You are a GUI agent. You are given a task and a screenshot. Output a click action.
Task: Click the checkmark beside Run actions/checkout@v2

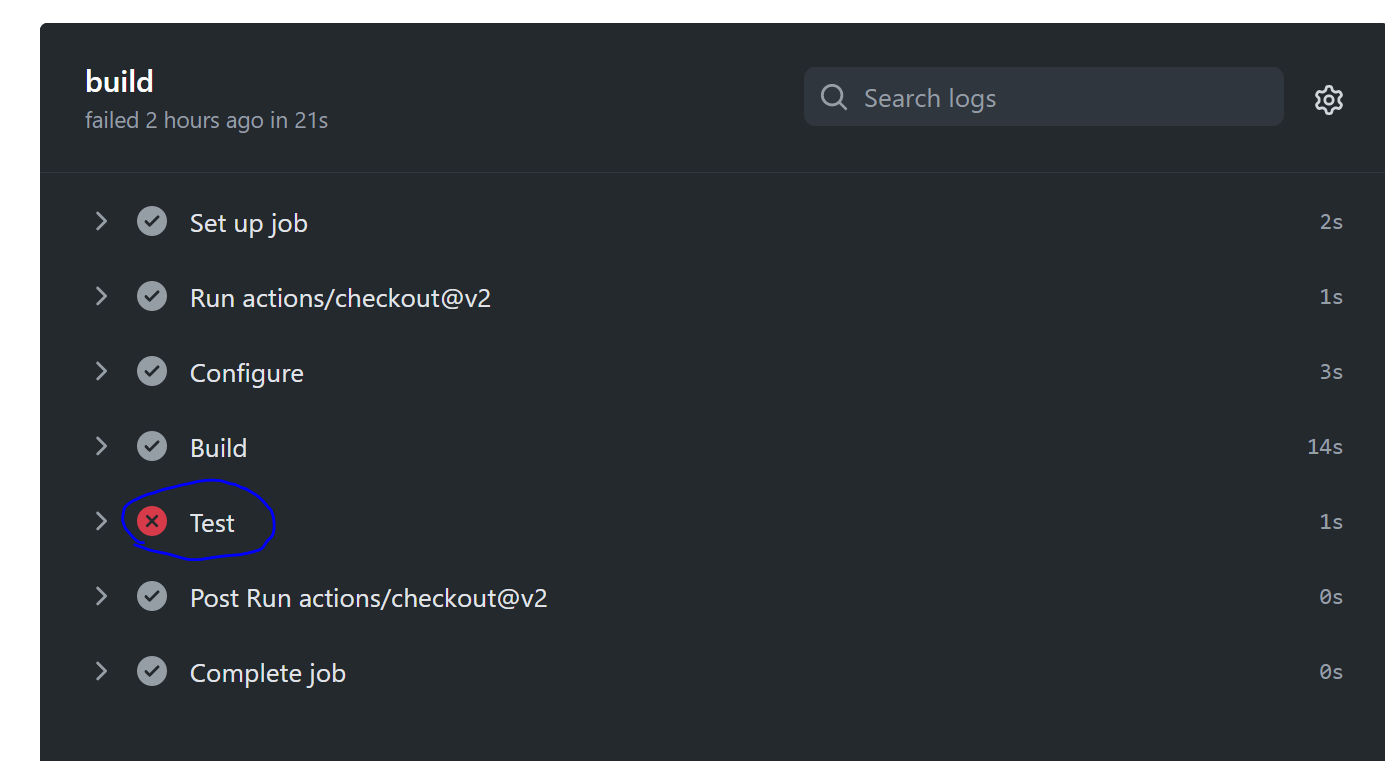tap(152, 296)
